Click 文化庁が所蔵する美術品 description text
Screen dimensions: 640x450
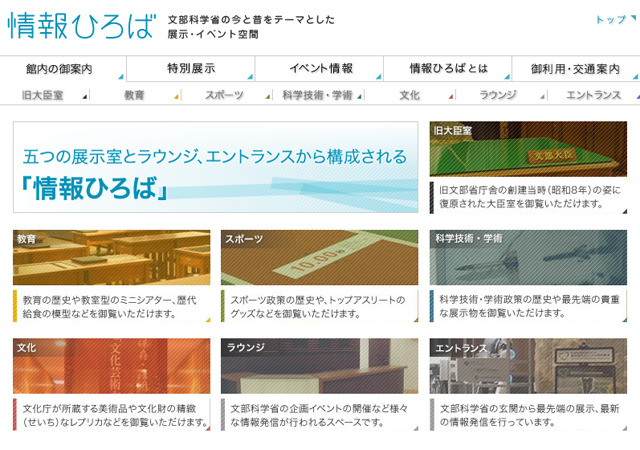click(x=116, y=415)
